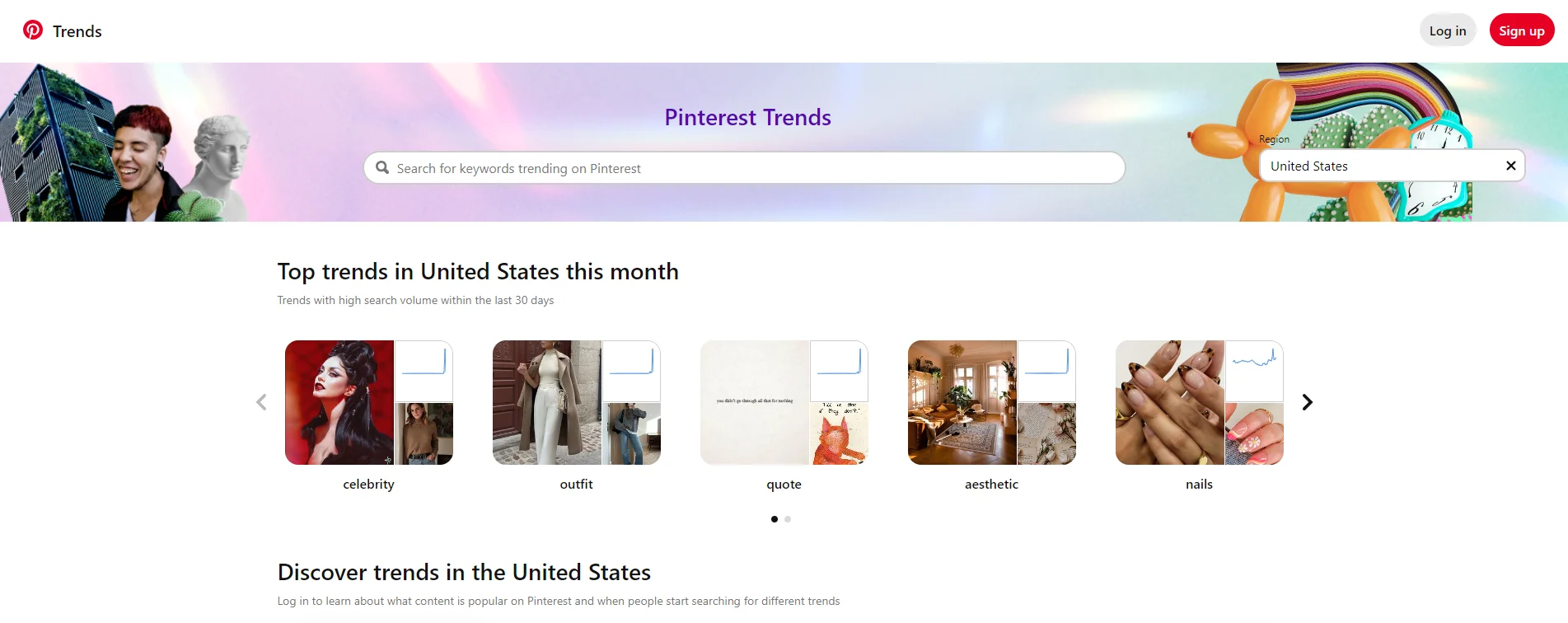Click the Log in button
The height and width of the screenshot is (623, 1568).
point(1448,30)
